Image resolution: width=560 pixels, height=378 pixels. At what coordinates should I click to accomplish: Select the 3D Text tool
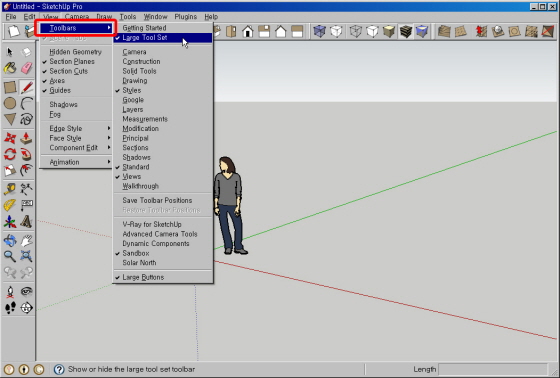[26, 222]
